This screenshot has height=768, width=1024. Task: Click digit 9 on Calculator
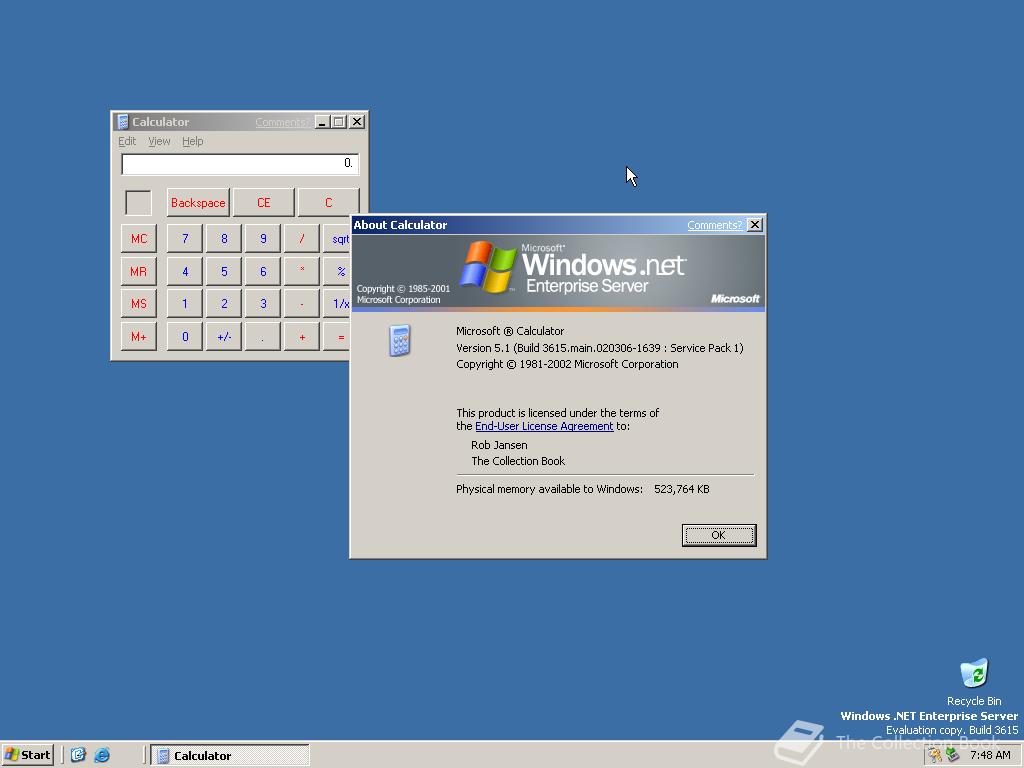click(263, 238)
